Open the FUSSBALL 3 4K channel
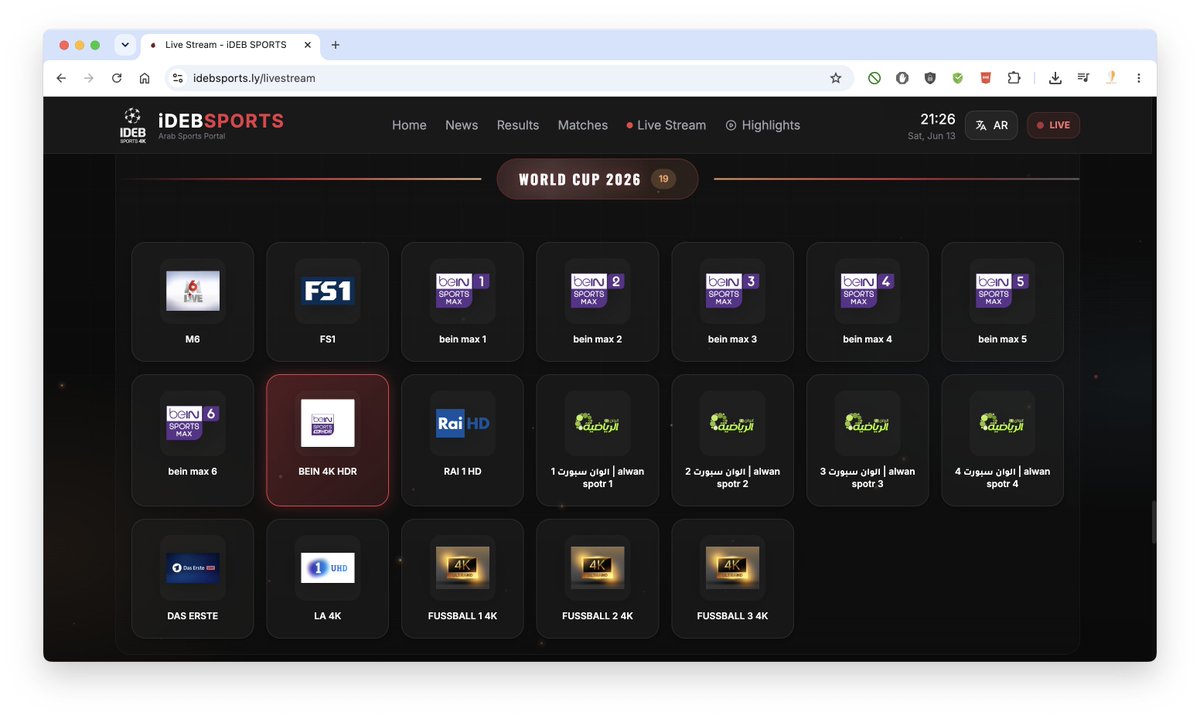This screenshot has height=719, width=1200. [x=732, y=578]
